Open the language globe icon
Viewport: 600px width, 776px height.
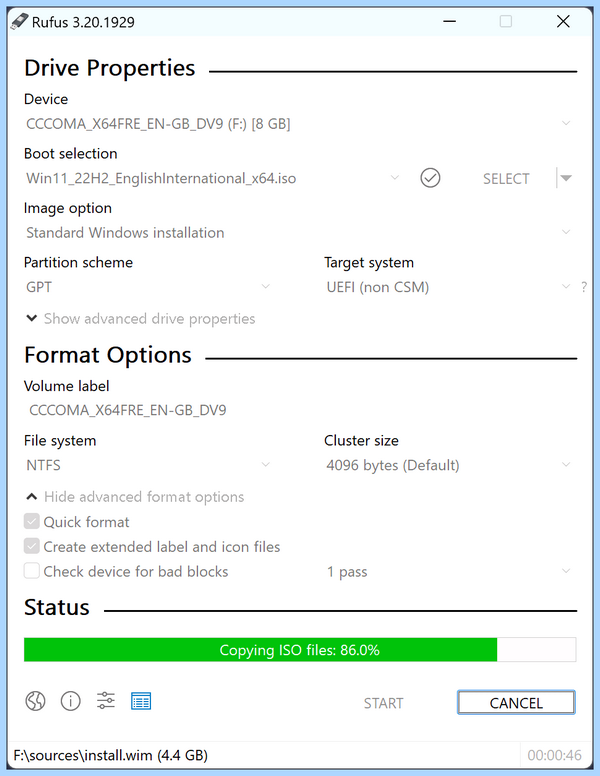pos(35,701)
